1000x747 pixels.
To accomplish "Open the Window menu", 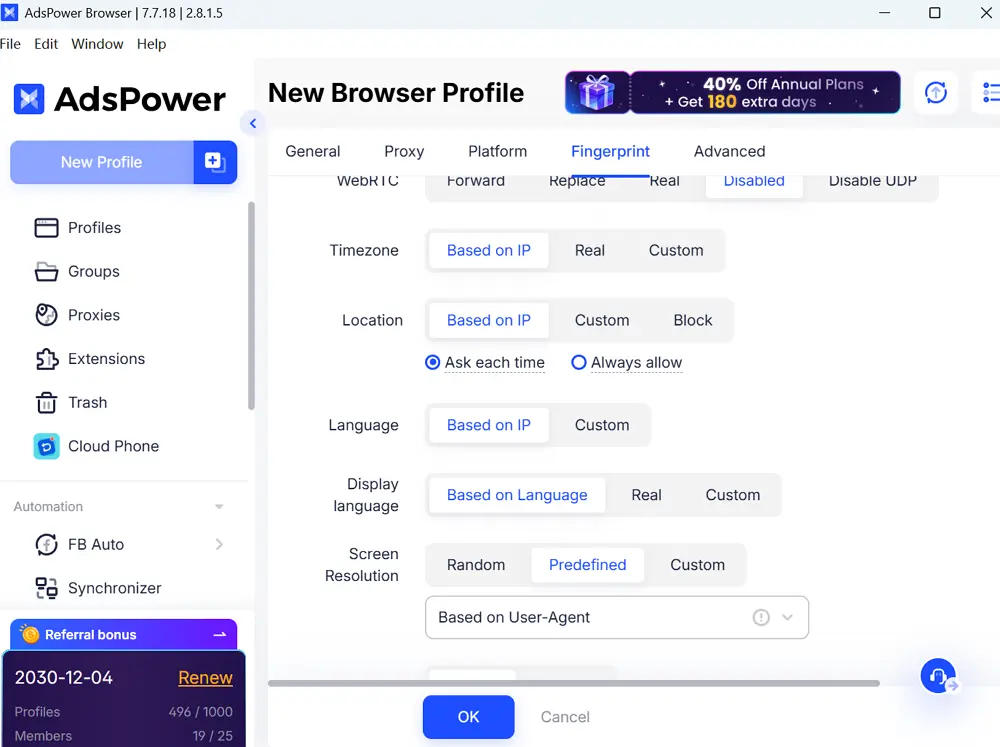I will (x=97, y=44).
